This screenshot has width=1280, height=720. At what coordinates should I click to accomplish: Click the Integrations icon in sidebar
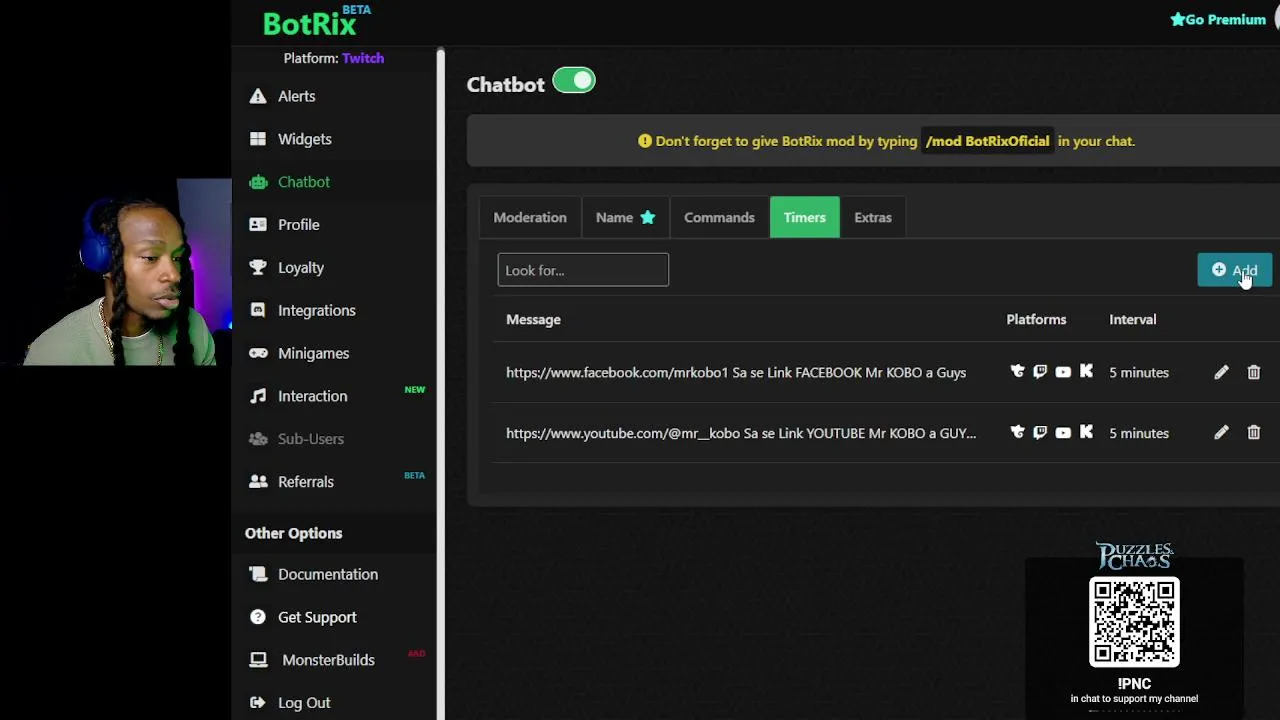258,311
